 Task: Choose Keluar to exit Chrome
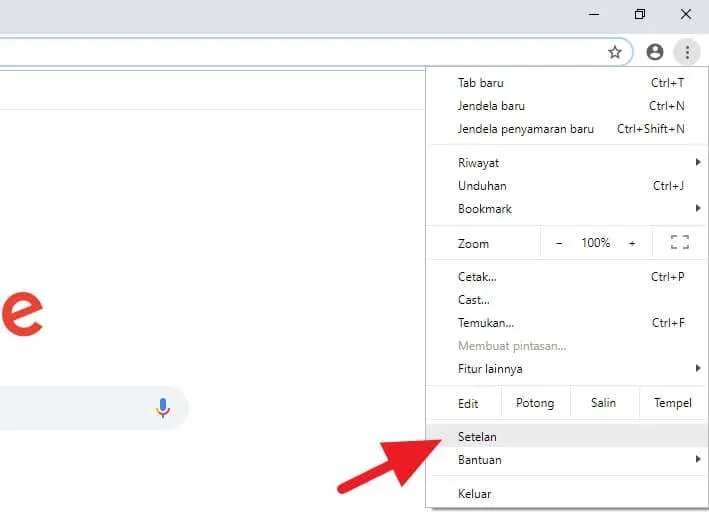tap(567, 494)
